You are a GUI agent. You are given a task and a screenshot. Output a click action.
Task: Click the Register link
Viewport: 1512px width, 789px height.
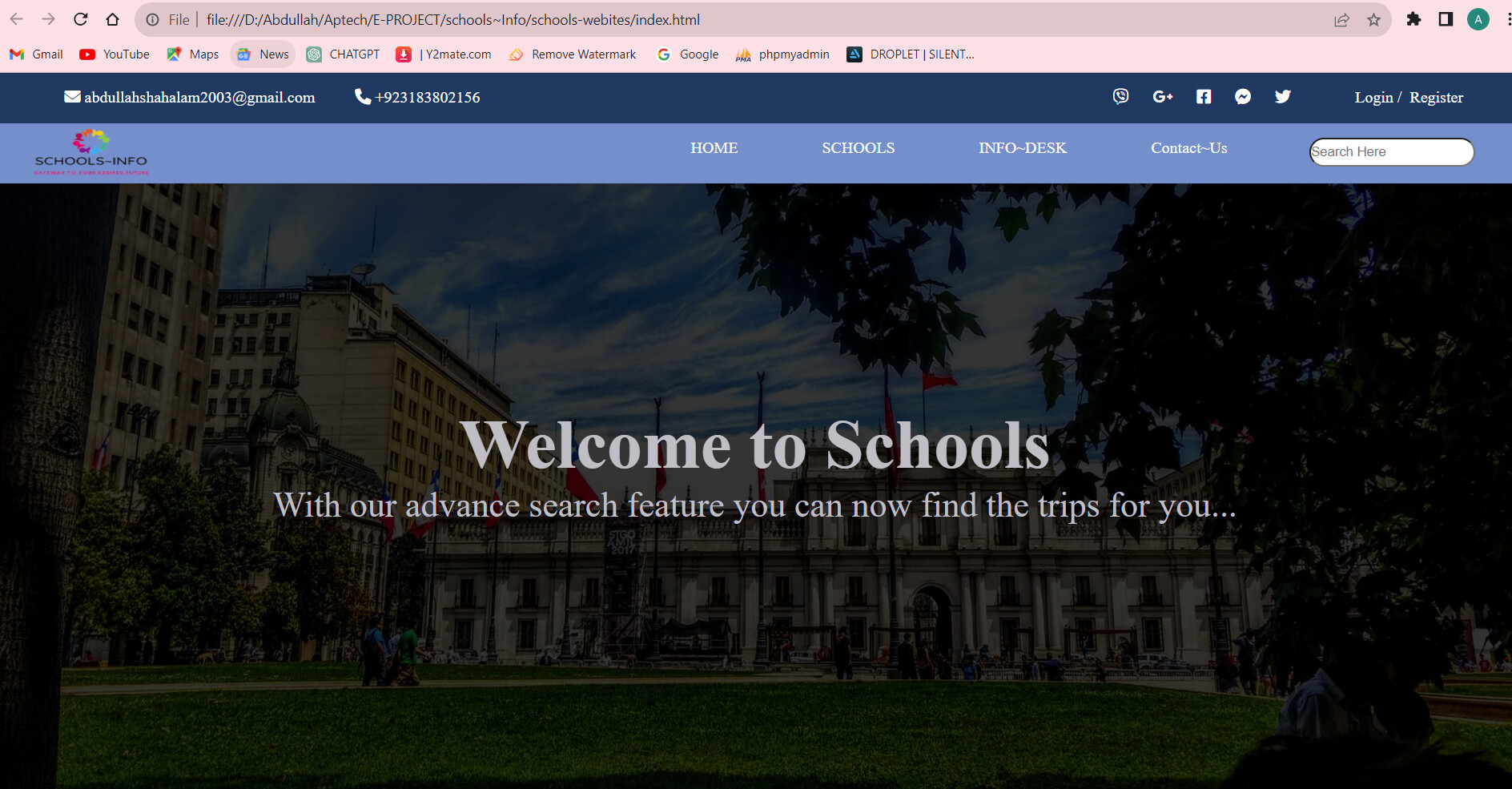1436,97
